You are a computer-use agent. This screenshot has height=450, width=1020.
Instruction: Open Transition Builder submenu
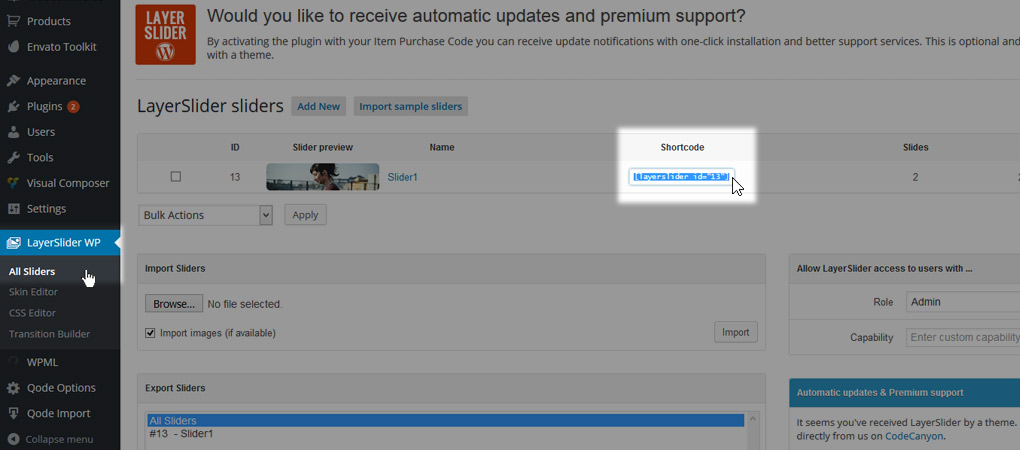pos(49,334)
